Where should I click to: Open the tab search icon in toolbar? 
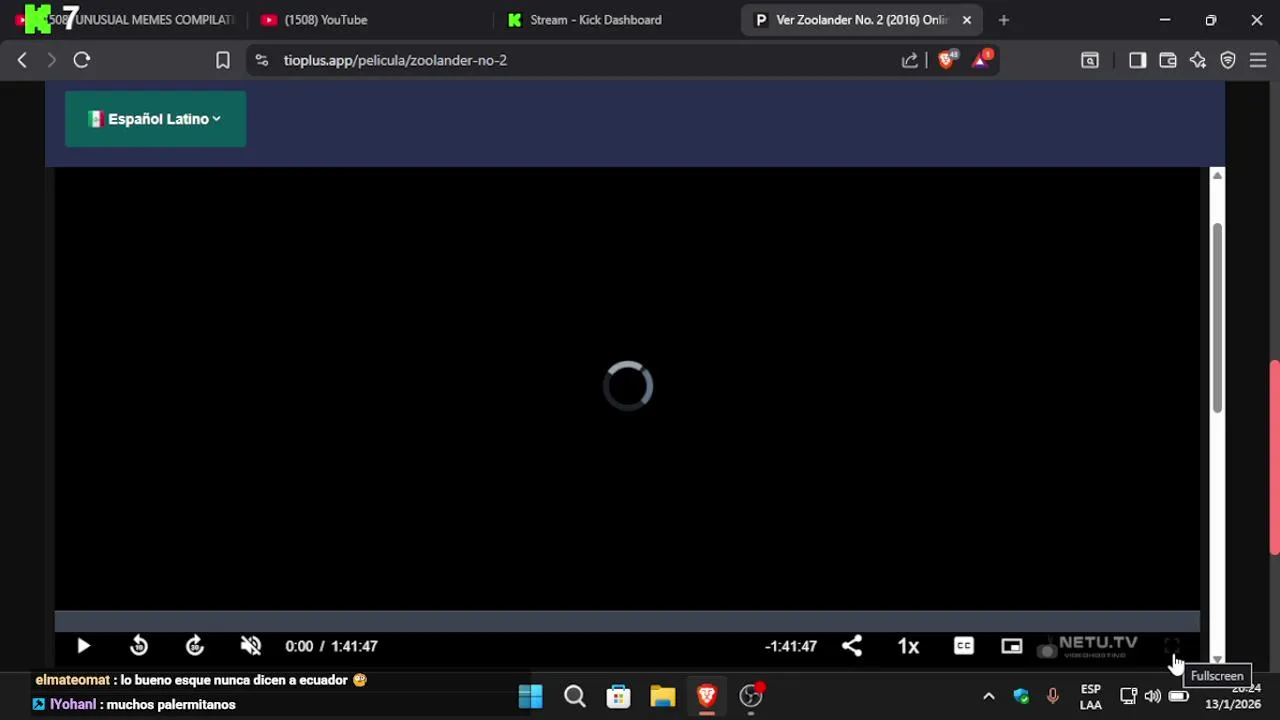click(1090, 60)
